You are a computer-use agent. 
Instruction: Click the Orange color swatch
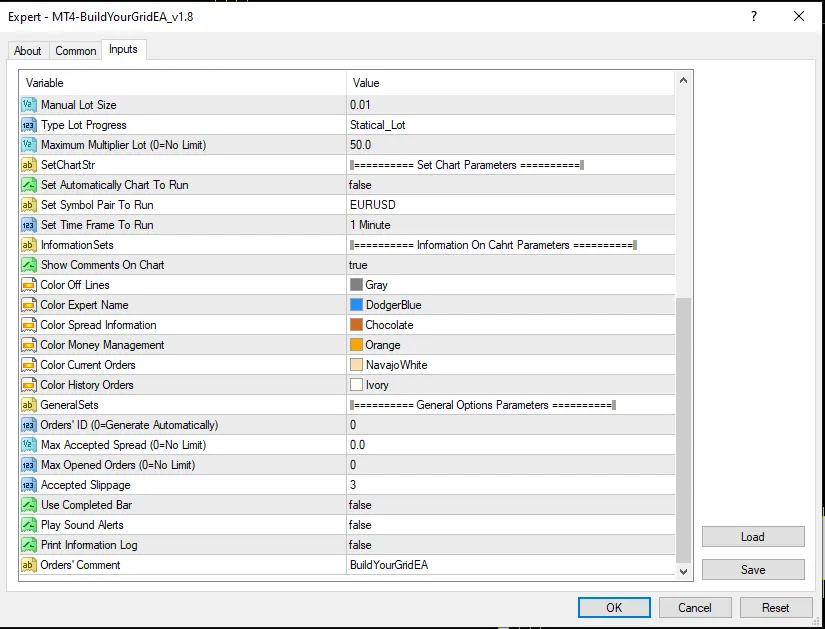point(356,345)
